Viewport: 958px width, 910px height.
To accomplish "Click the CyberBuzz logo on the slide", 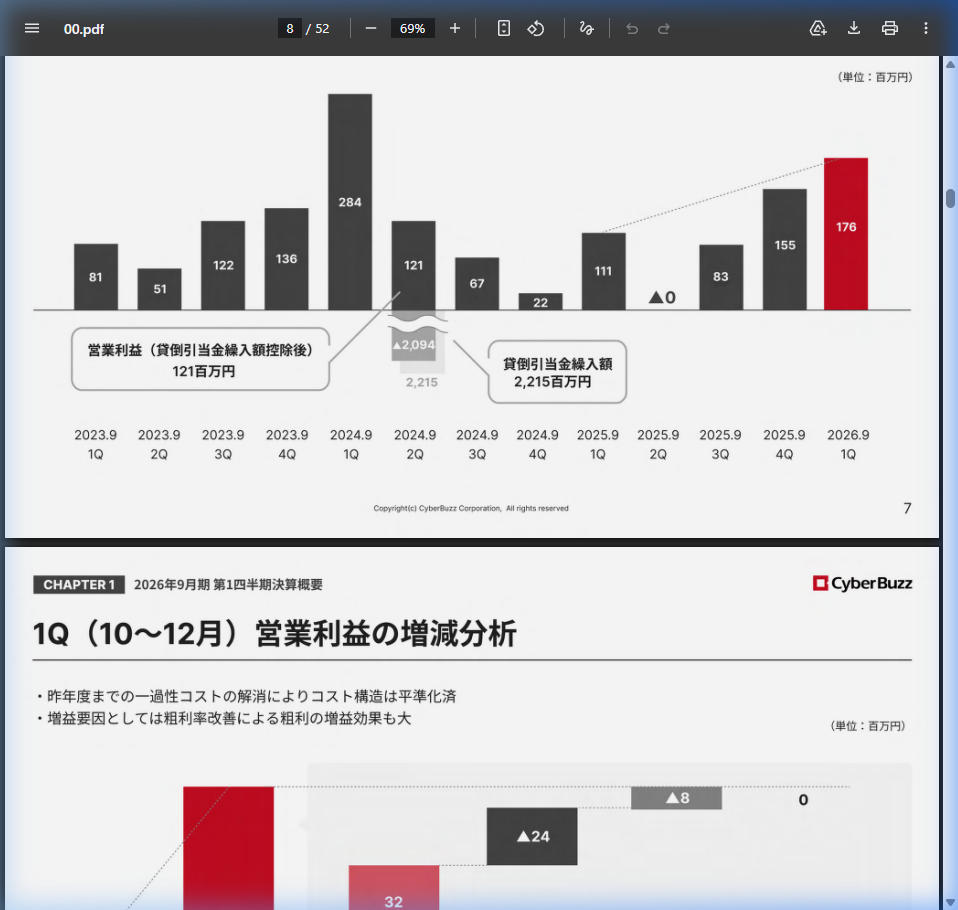I will [x=862, y=584].
